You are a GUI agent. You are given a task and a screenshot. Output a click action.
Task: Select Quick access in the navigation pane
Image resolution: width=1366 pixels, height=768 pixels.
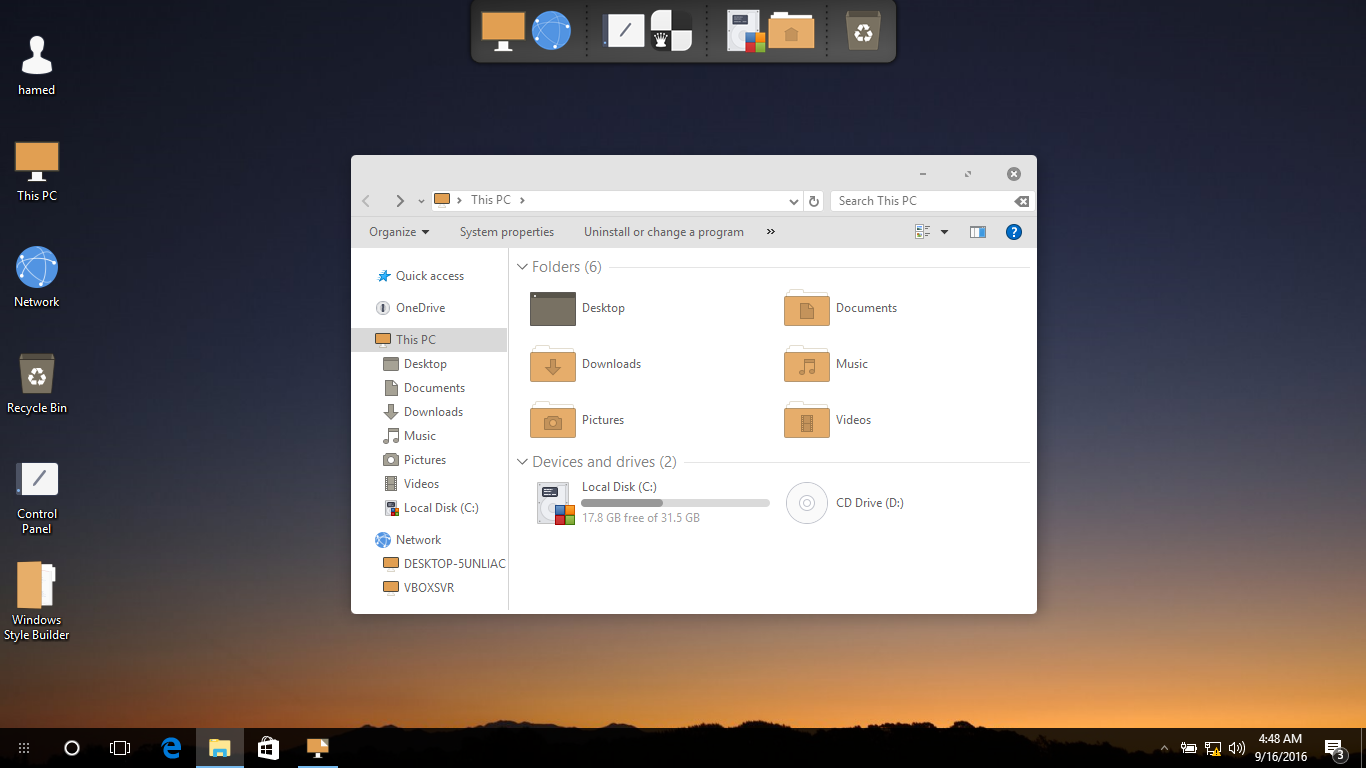(429, 276)
